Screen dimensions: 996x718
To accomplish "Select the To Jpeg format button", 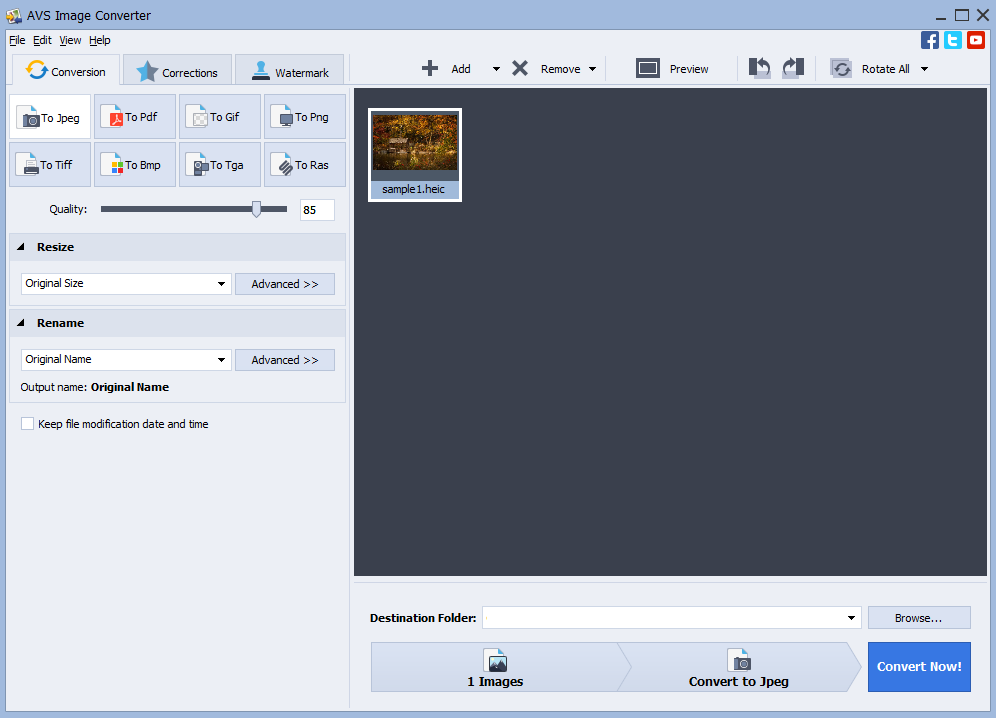I will coord(50,117).
